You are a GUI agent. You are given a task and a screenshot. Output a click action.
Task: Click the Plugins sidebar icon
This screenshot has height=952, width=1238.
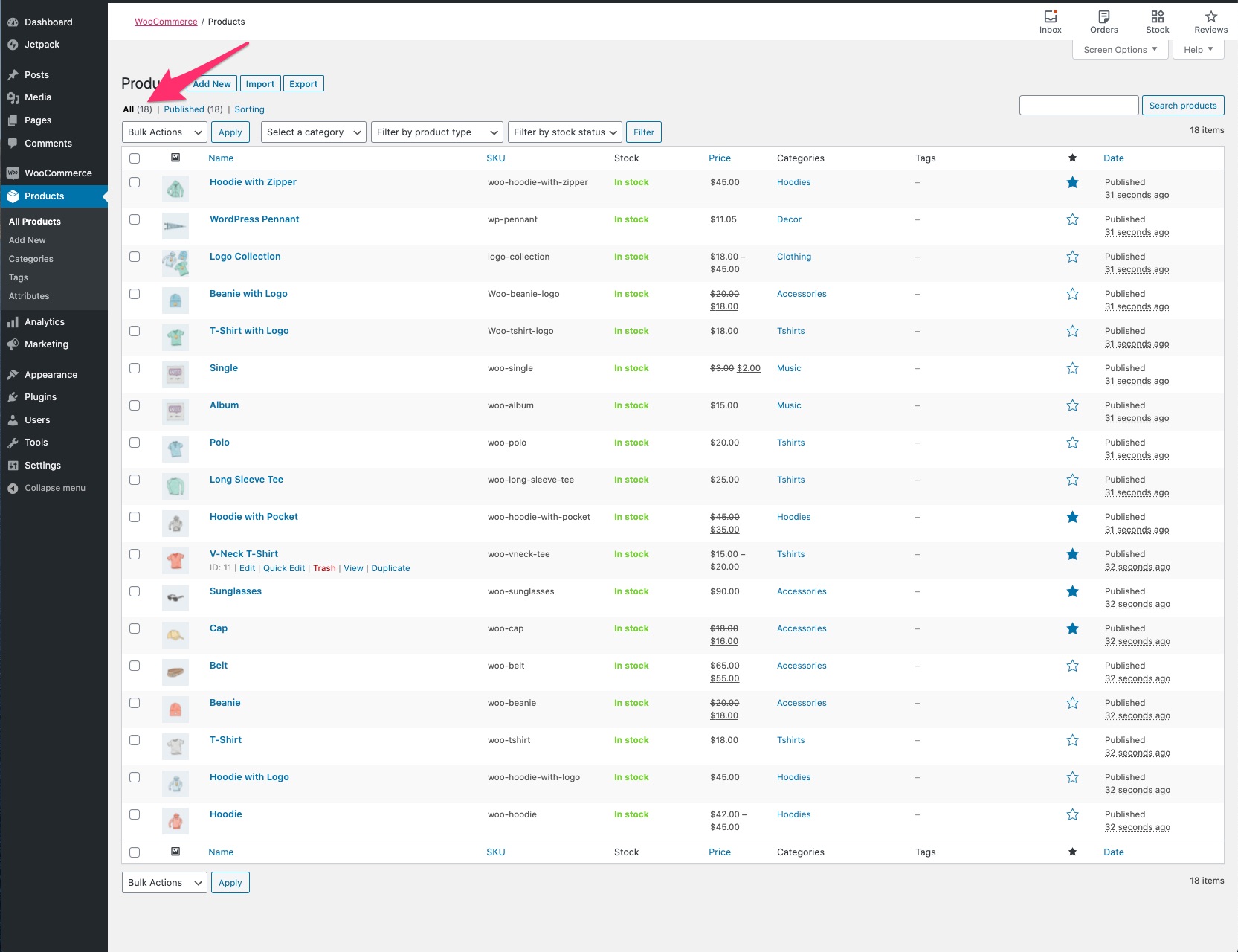click(x=13, y=397)
